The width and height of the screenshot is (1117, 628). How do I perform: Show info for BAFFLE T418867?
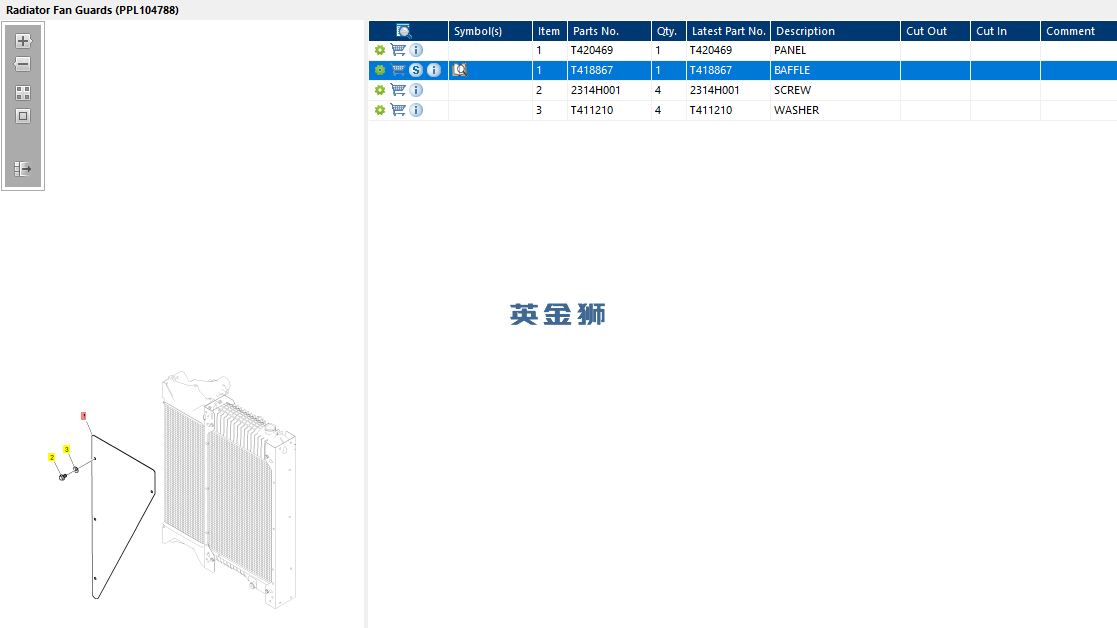tap(434, 70)
